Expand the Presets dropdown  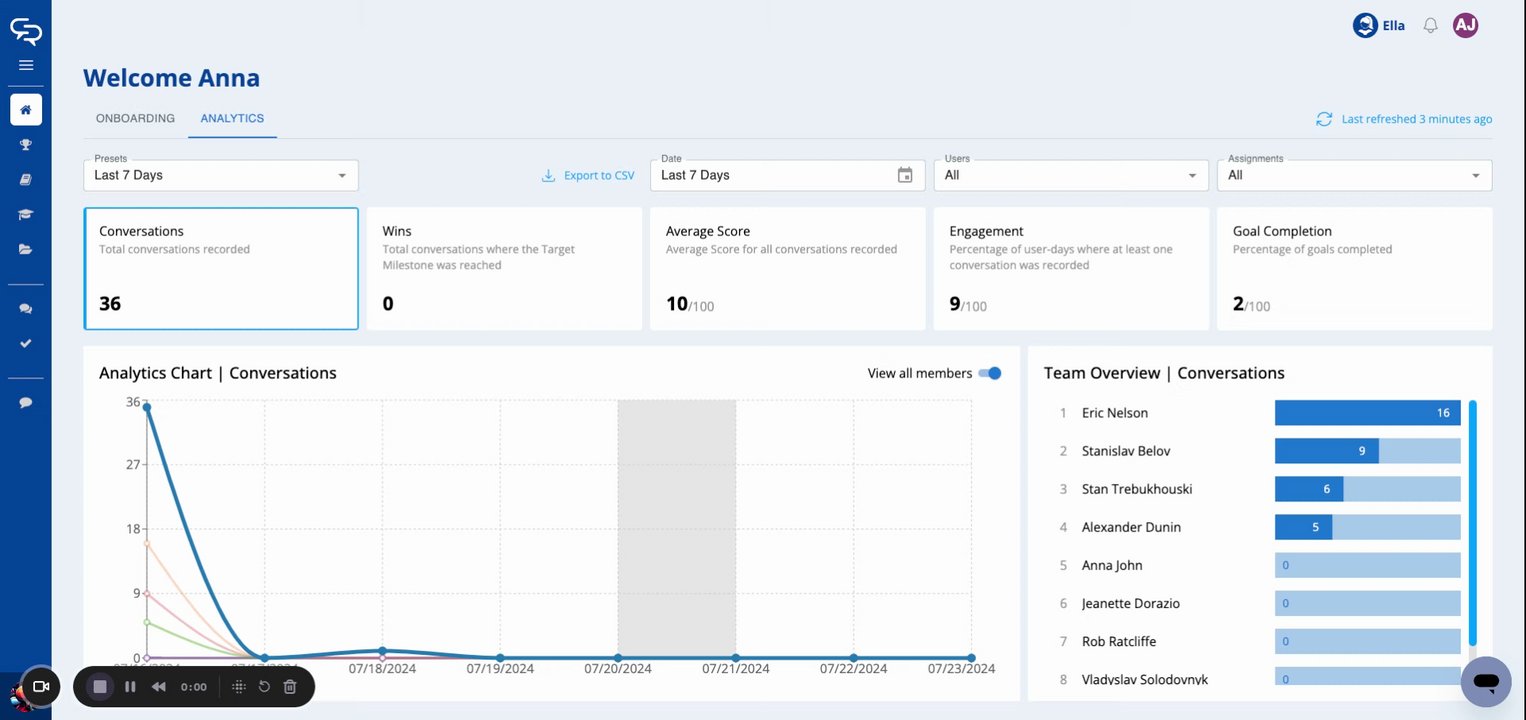click(x=220, y=175)
